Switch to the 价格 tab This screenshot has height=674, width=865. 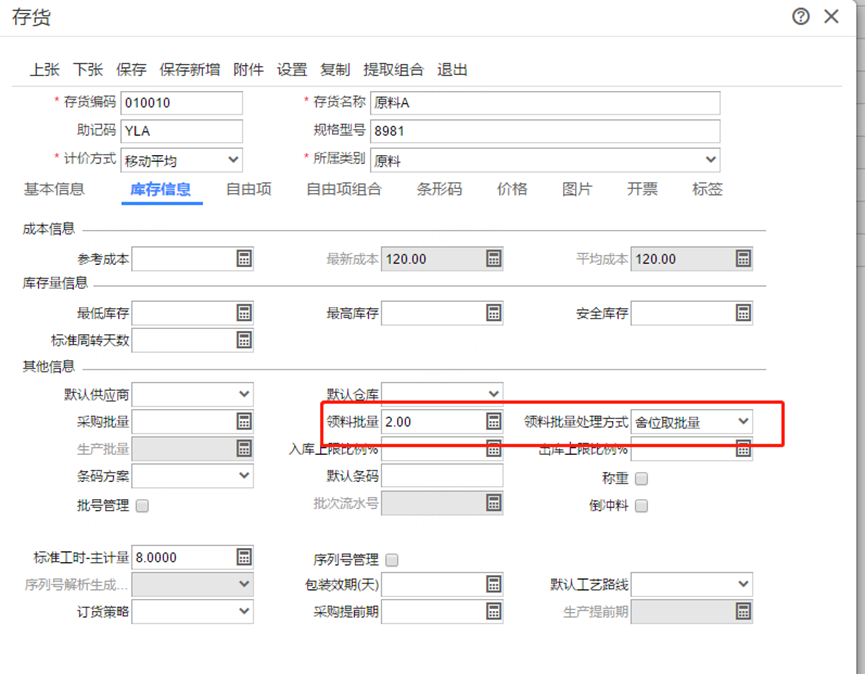(512, 189)
